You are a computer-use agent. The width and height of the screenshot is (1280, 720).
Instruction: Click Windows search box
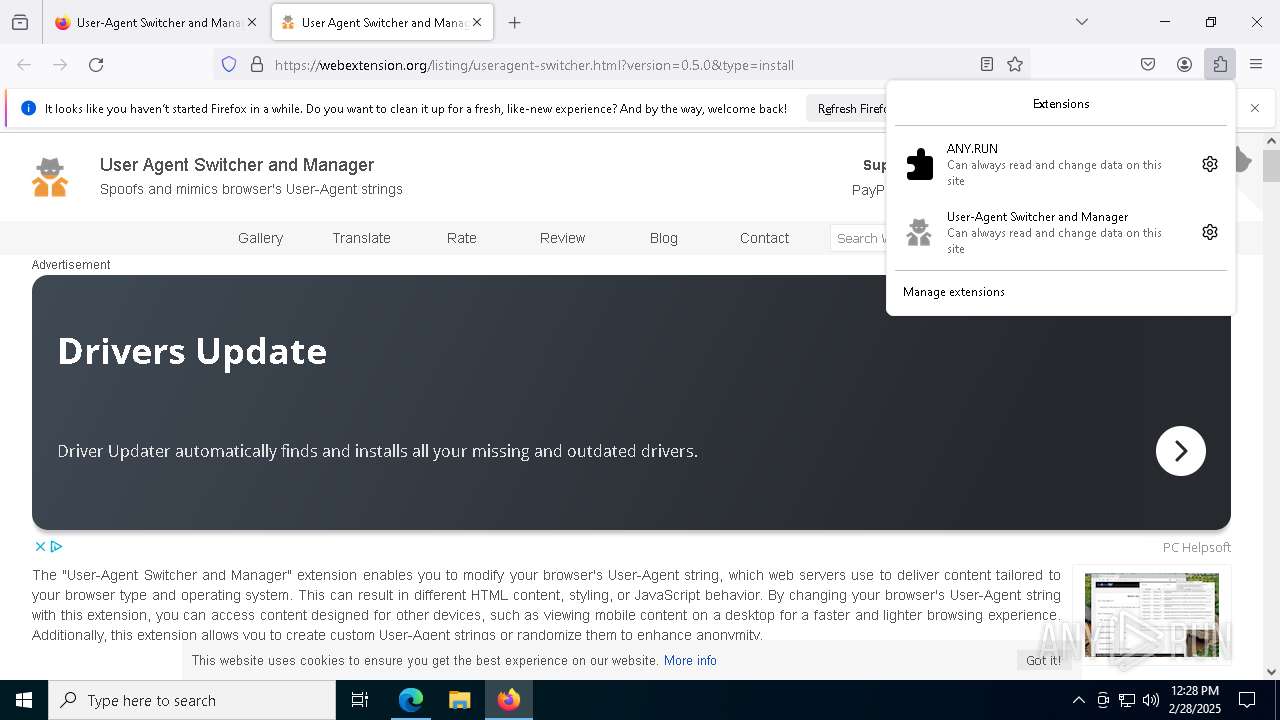click(x=192, y=700)
